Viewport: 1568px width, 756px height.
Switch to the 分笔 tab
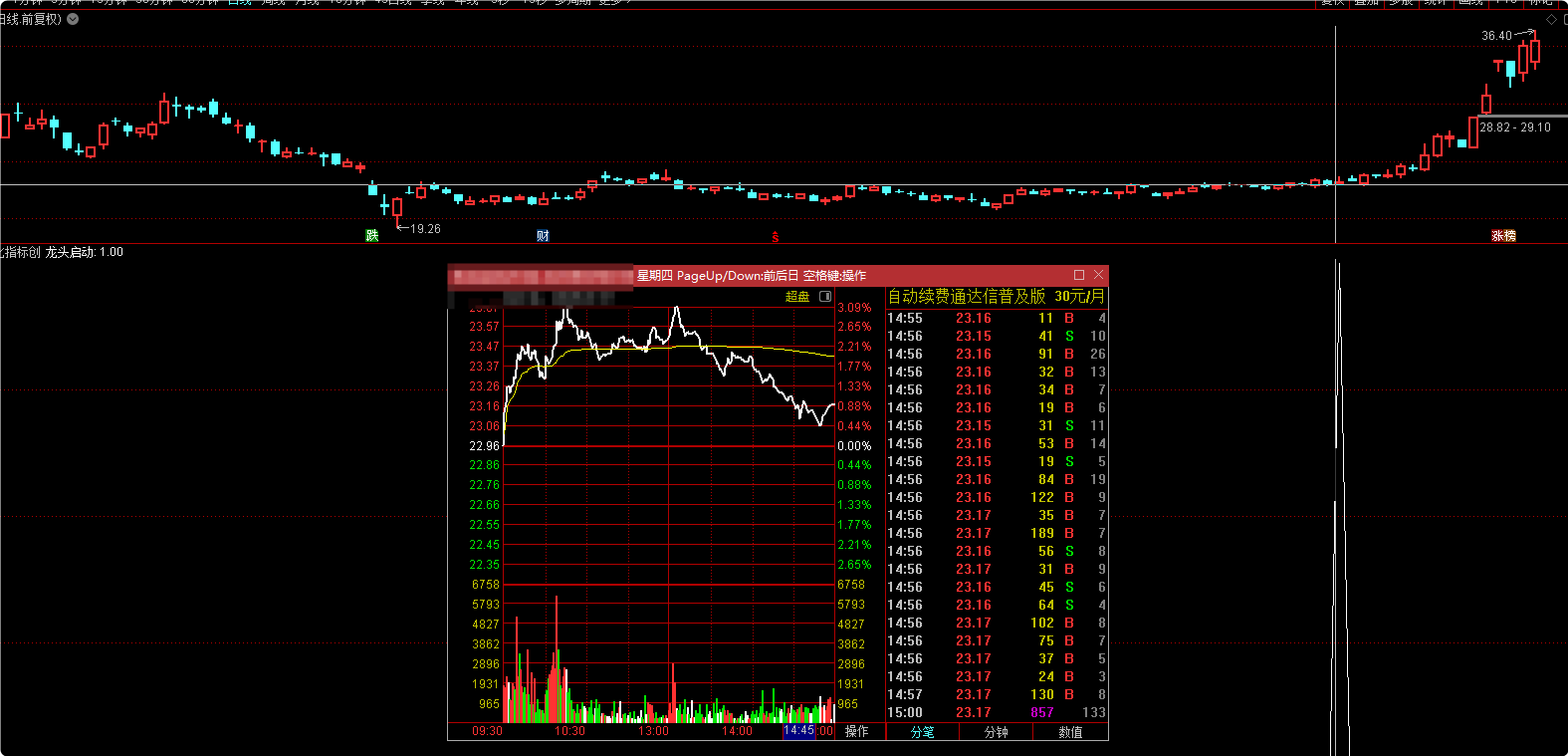pyautogui.click(x=923, y=732)
